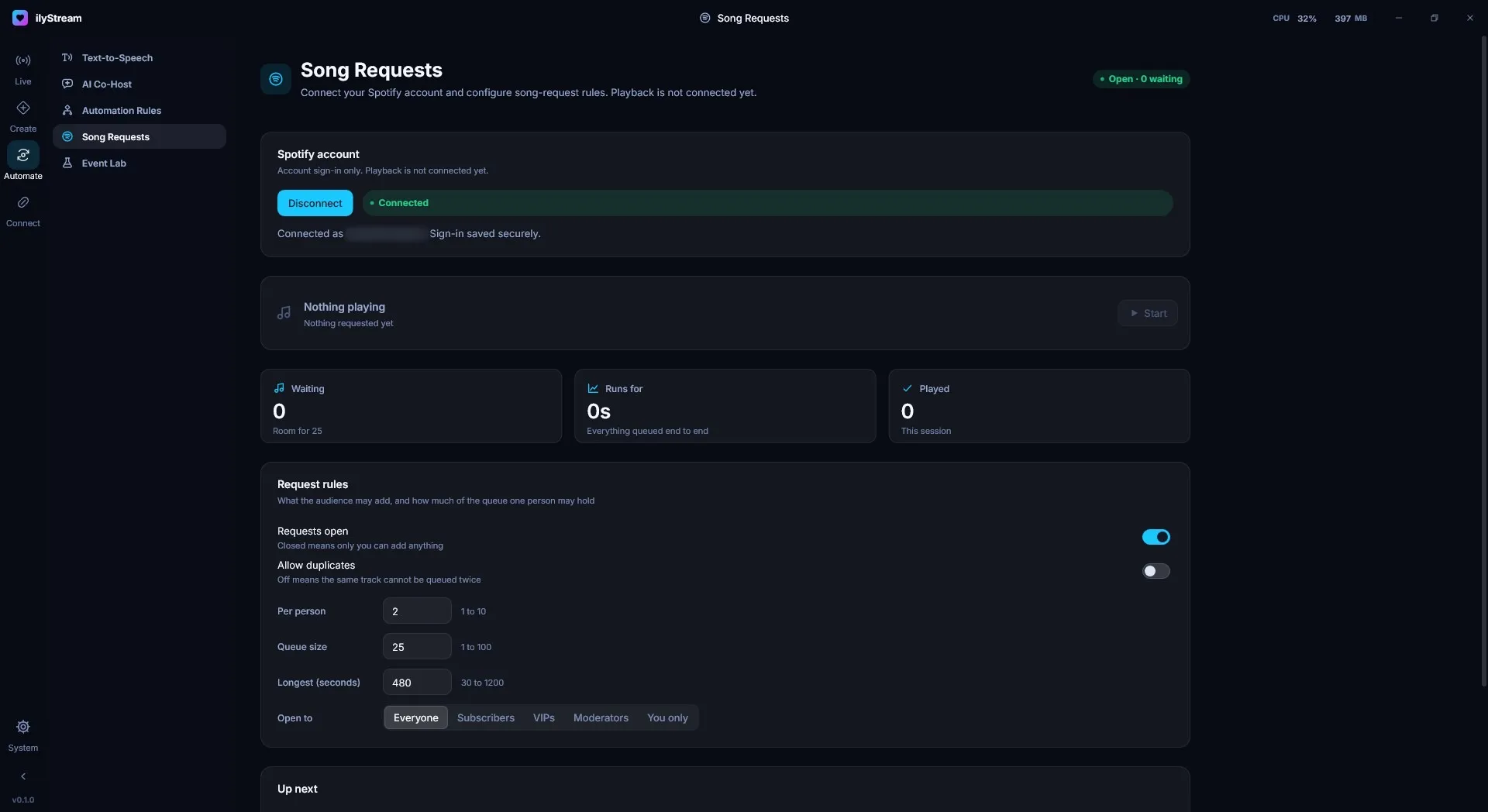Open AI Co-Host menu item
The image size is (1488, 812).
tap(139, 84)
